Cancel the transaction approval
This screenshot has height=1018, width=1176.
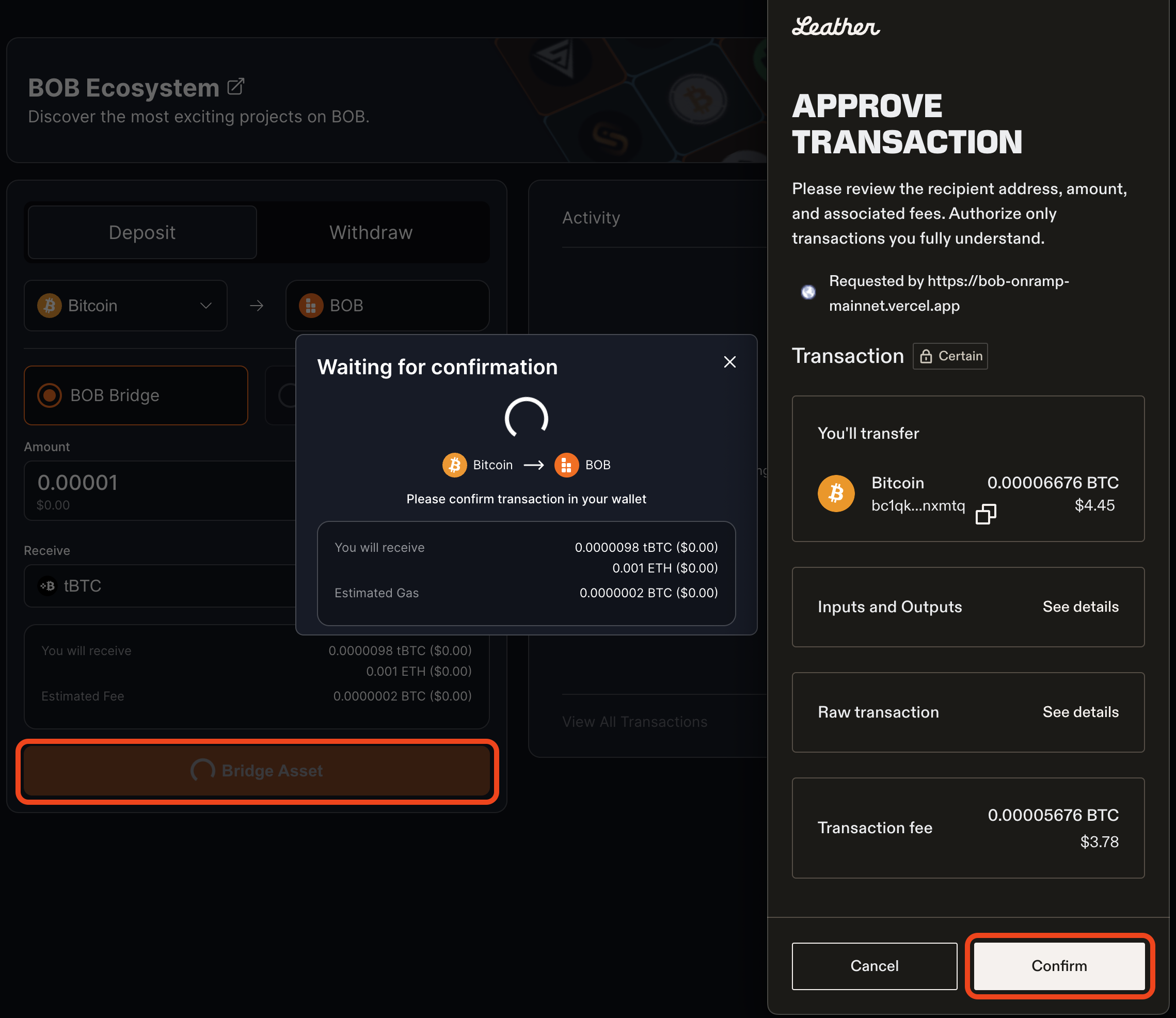click(x=874, y=966)
